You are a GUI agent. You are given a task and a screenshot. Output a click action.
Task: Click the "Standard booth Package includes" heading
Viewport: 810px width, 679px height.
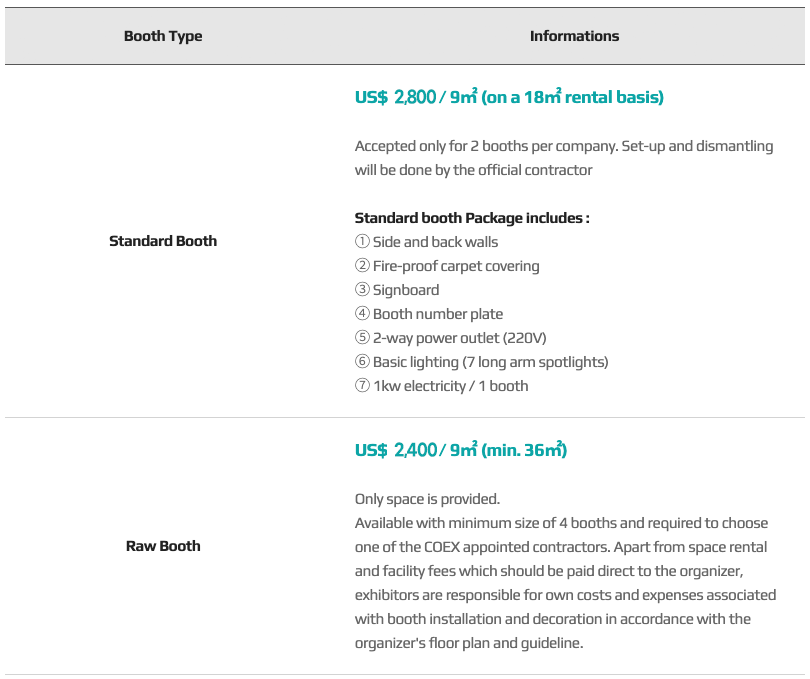(472, 218)
